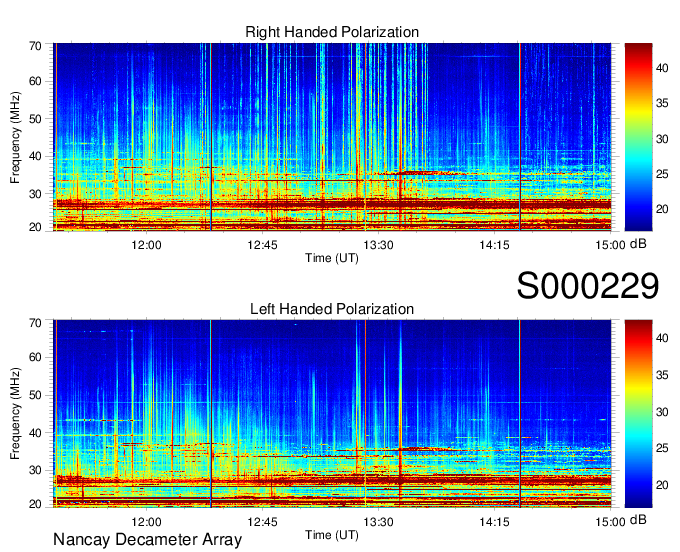680x552 pixels.
Task: Click the 35 label on Right Handed colorbar
Action: 662,103
